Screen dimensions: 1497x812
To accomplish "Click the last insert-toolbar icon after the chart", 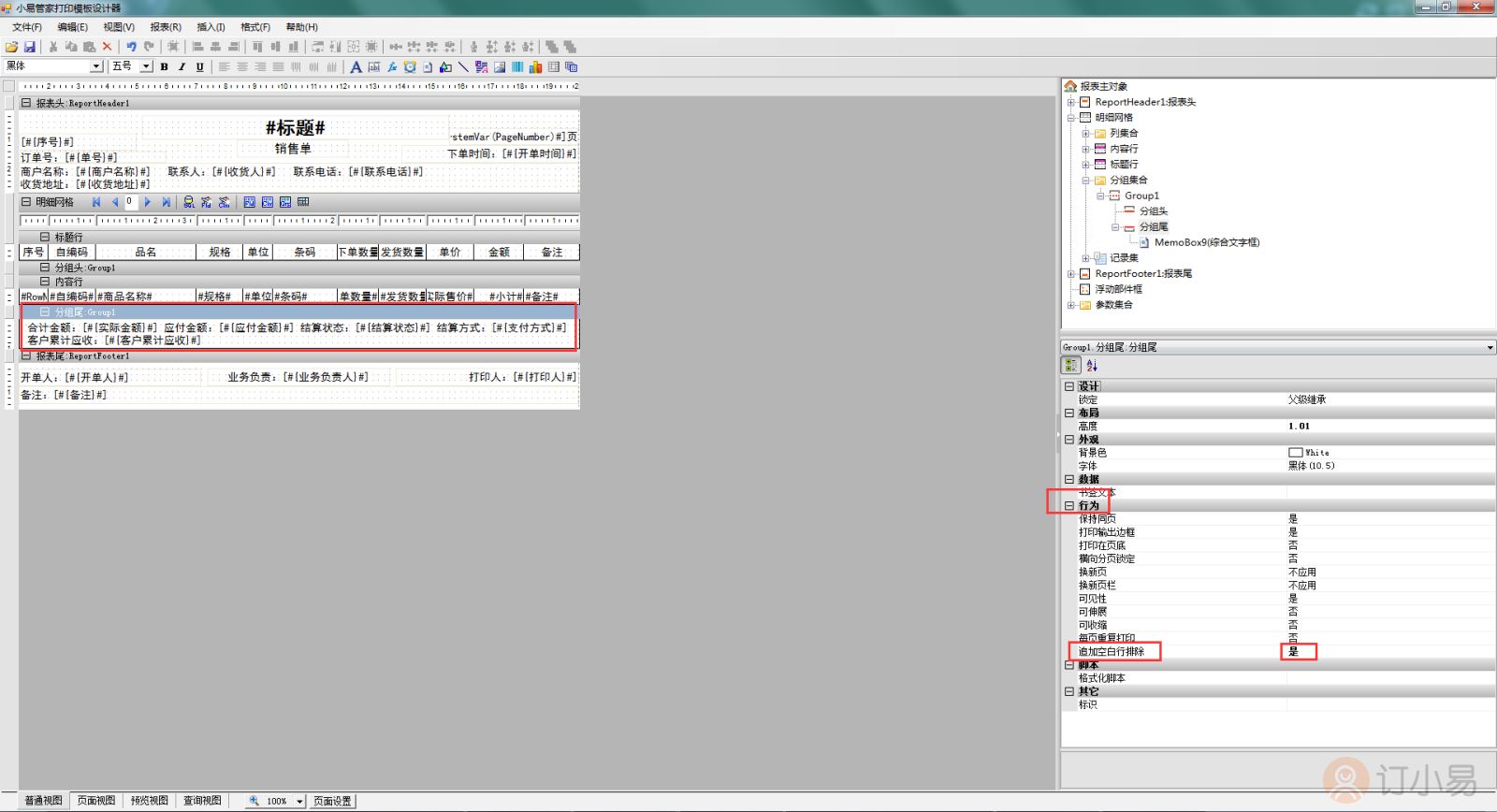I will [571, 66].
